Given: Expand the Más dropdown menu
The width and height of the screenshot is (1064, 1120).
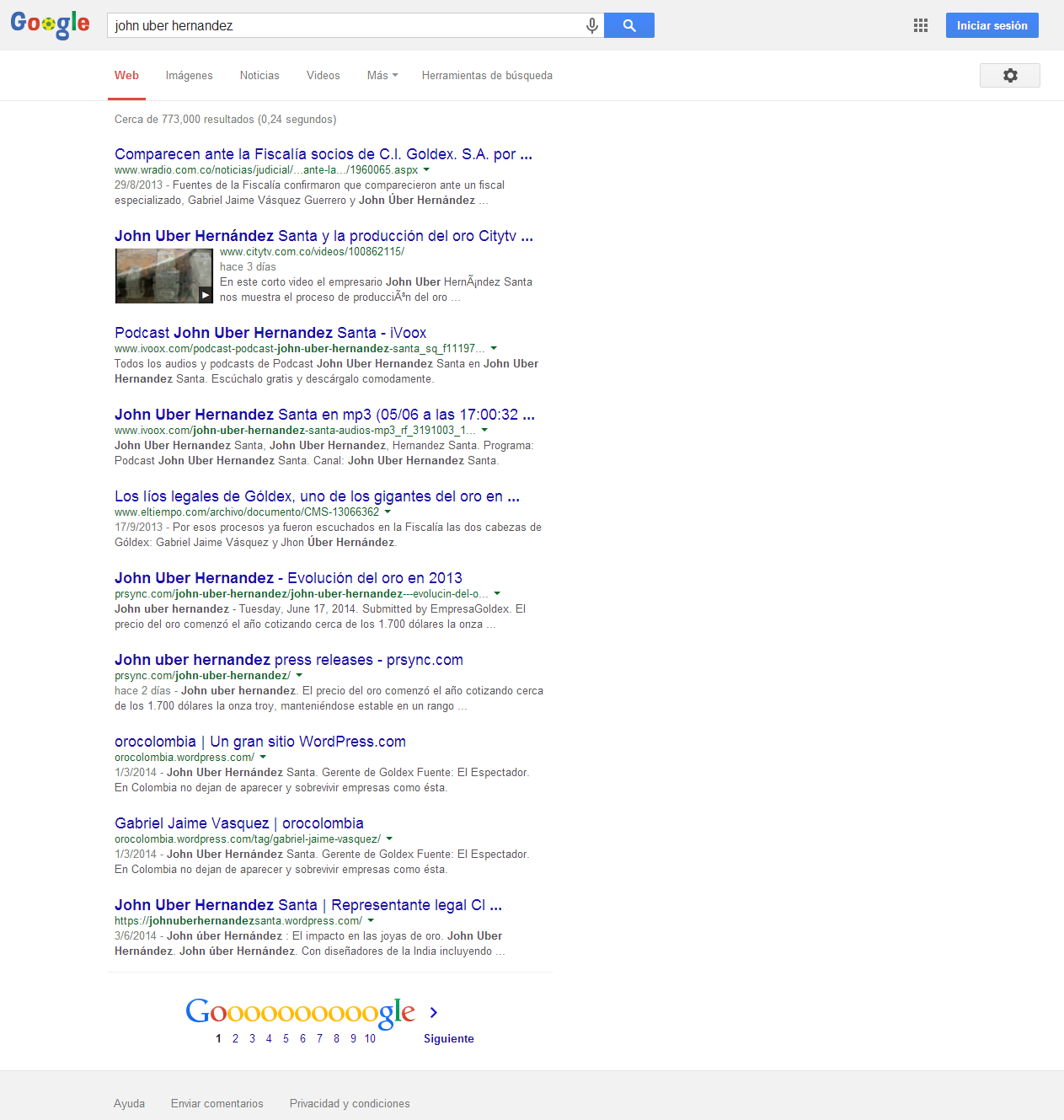Looking at the screenshot, I should tap(382, 75).
